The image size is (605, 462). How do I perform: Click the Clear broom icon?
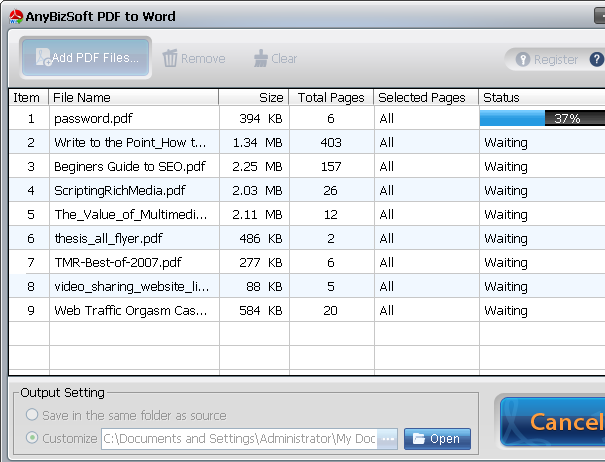[x=261, y=58]
